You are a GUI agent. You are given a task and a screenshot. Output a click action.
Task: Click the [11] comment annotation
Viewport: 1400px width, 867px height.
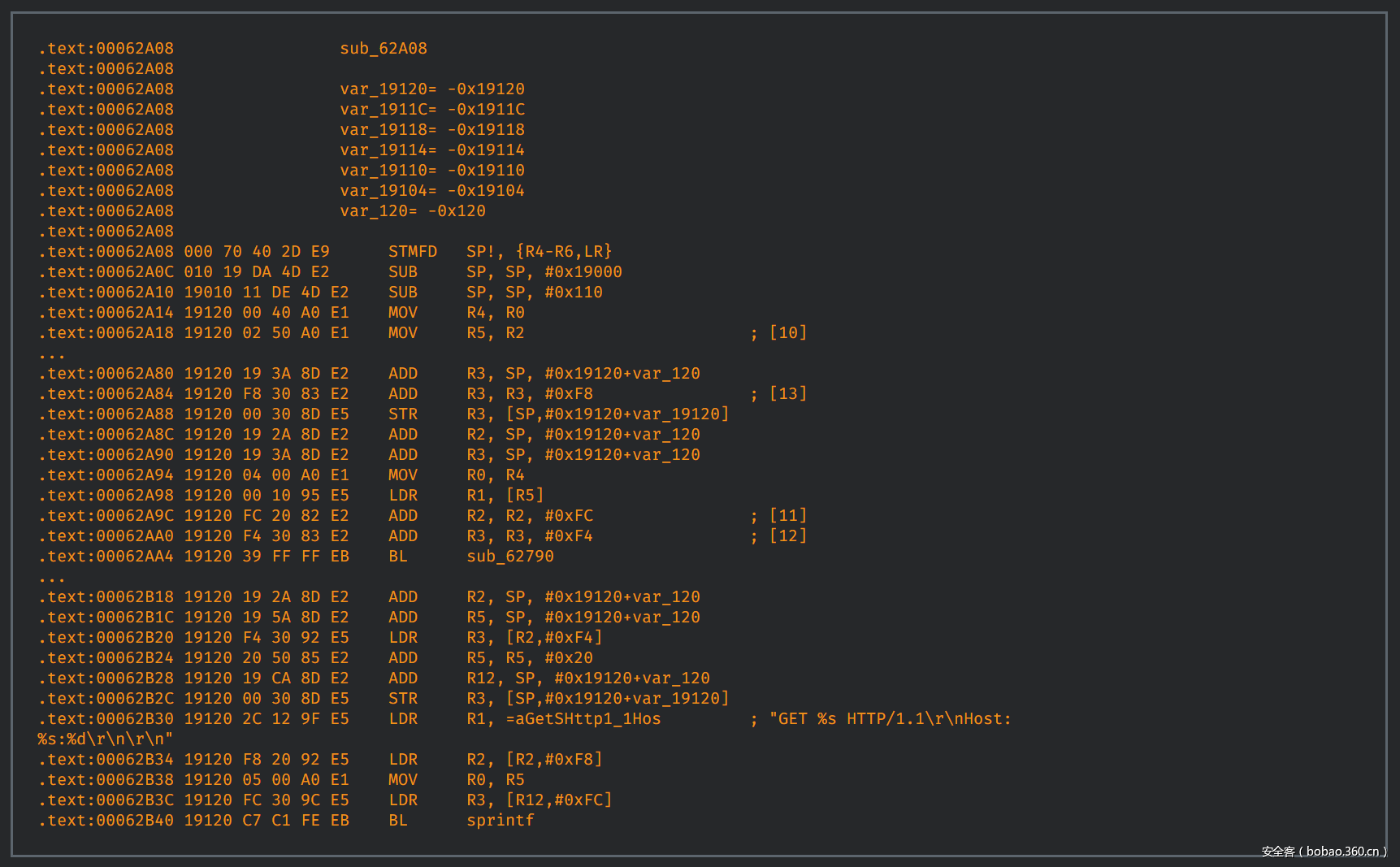787,516
